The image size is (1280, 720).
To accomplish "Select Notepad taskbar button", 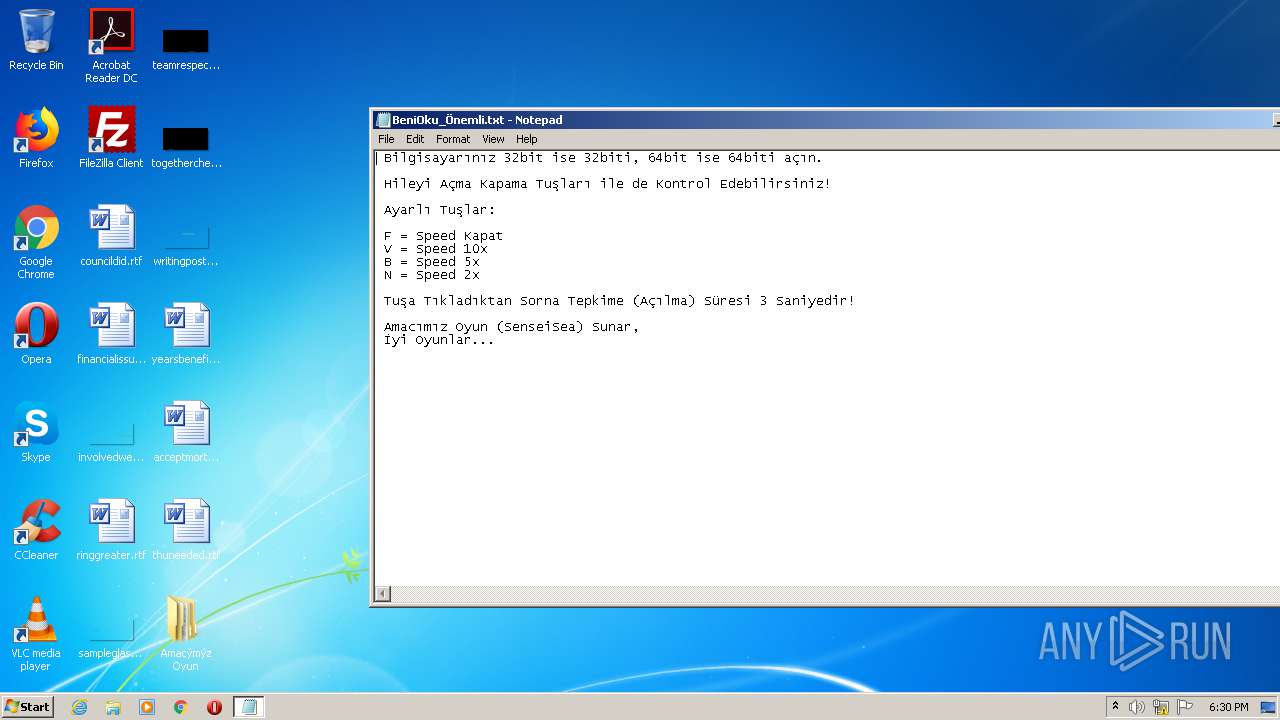I will point(249,707).
